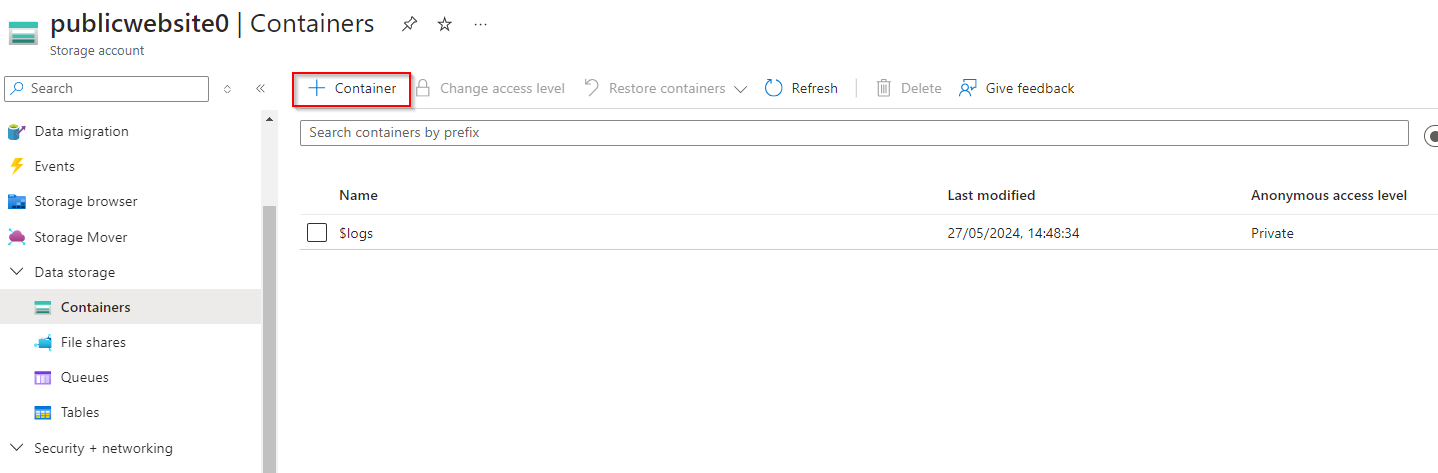
Task: Open the ellipsis more options menu
Action: pos(481,25)
